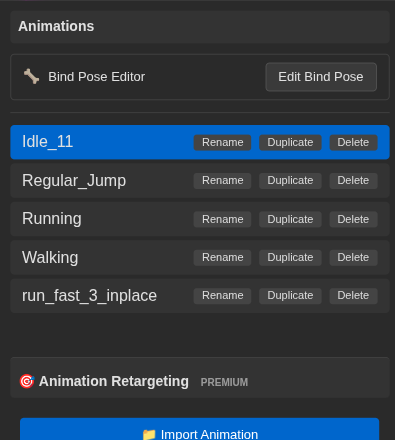The image size is (395, 440).
Task: Select the run_fast_3_inplace animation name
Action: (x=89, y=296)
